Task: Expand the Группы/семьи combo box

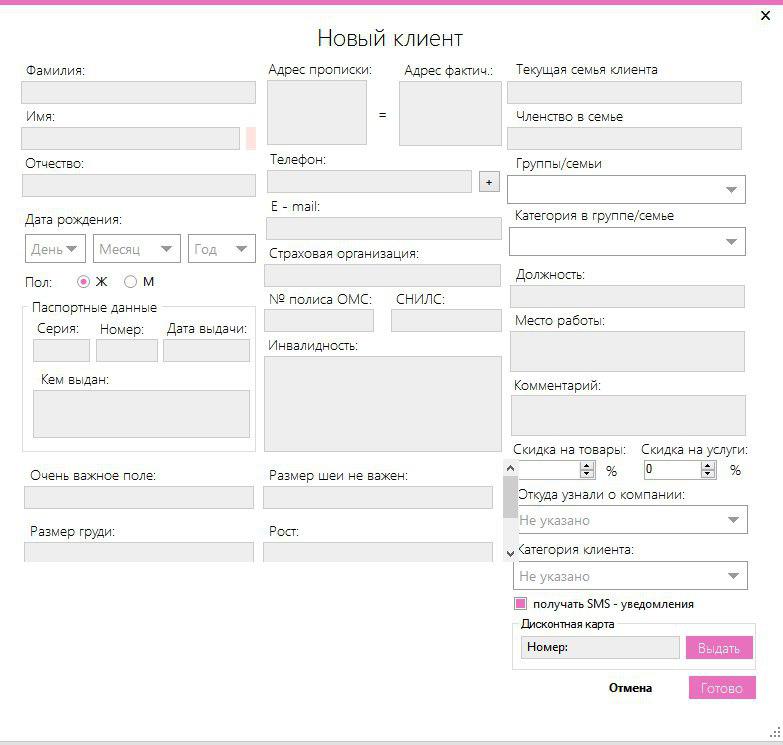Action: (x=626, y=189)
